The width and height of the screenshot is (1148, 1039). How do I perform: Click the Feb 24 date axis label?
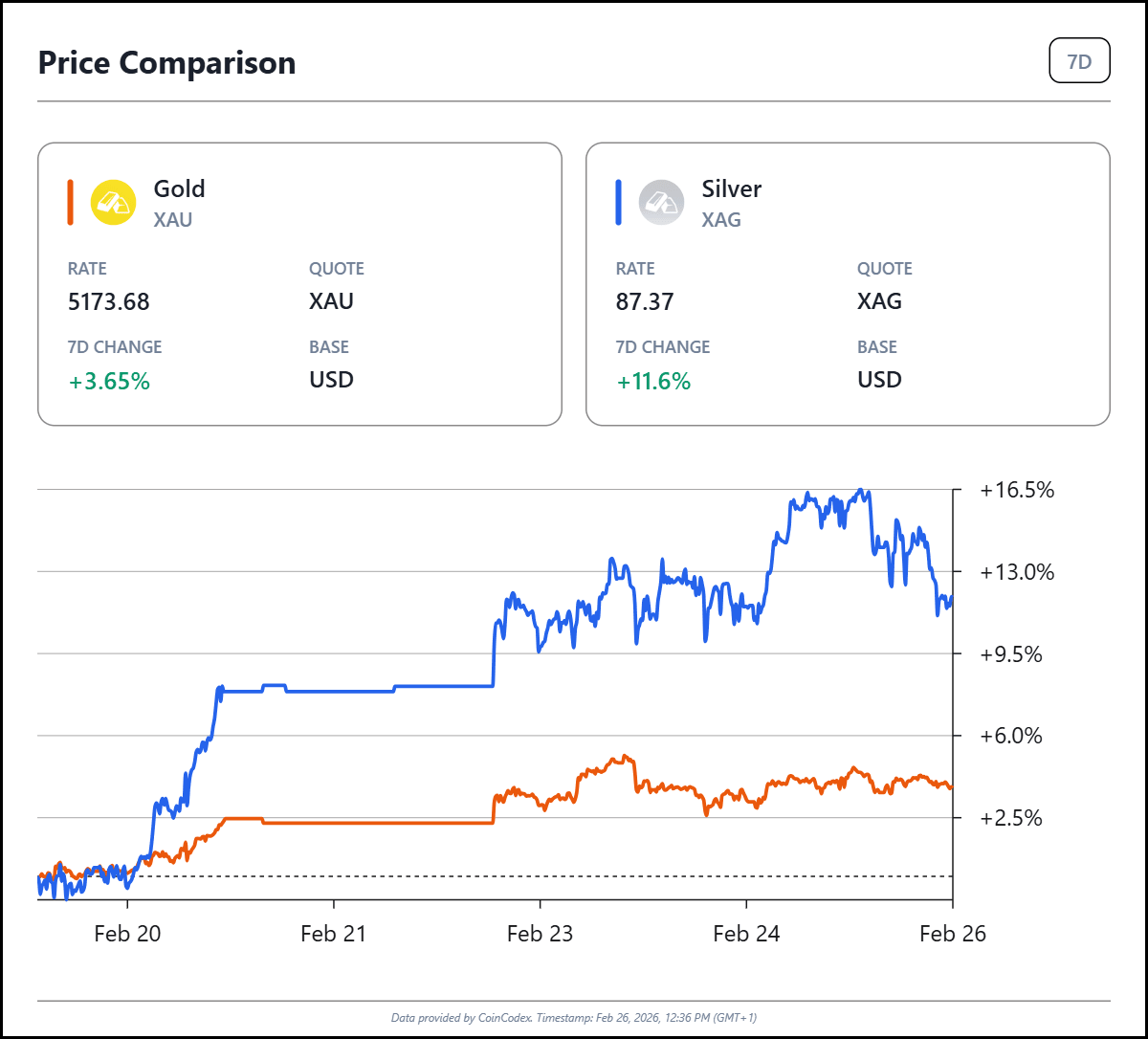pos(746,934)
